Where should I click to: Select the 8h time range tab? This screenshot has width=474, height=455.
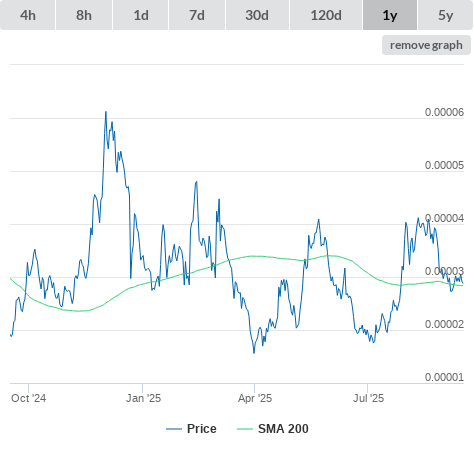pyautogui.click(x=84, y=15)
